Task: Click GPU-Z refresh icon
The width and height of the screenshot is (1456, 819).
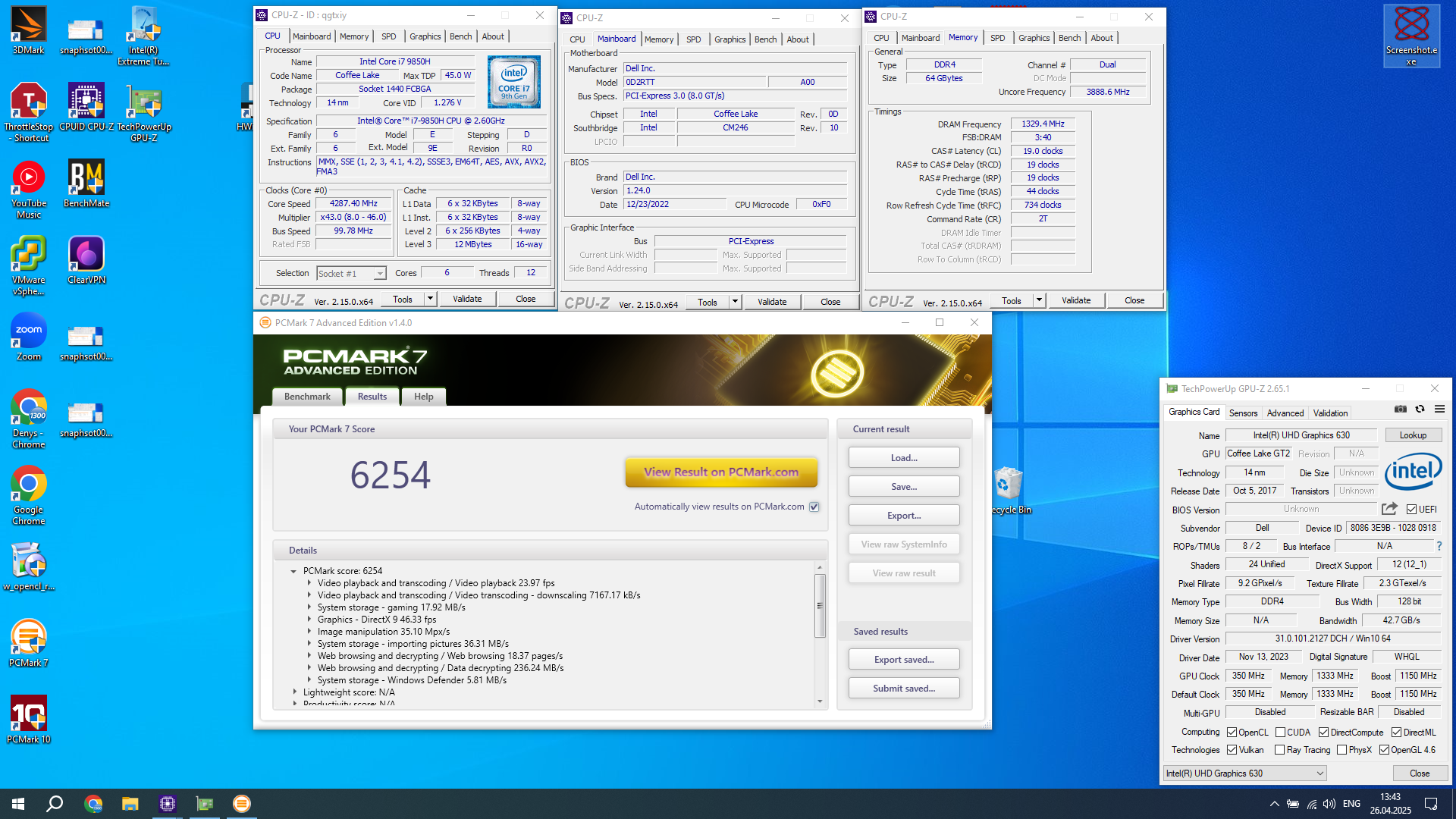Action: pyautogui.click(x=1420, y=409)
